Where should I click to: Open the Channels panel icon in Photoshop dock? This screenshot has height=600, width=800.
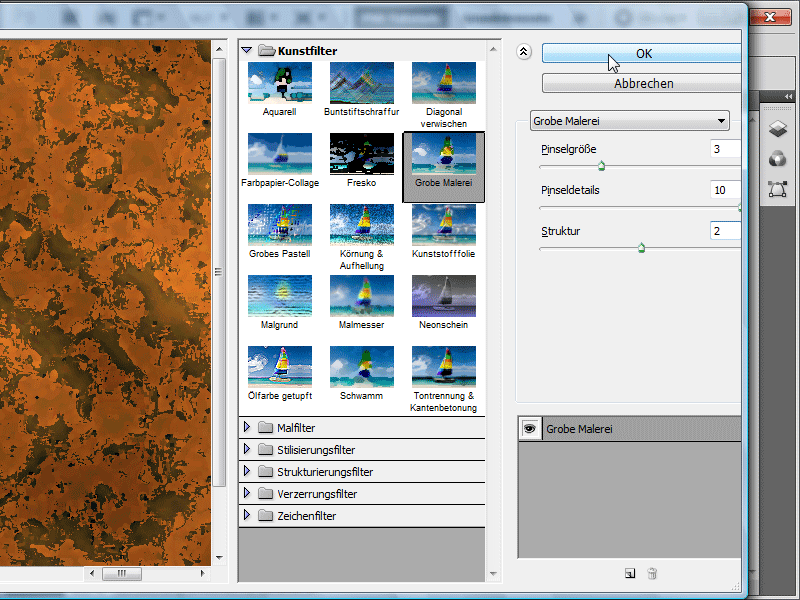(x=778, y=159)
